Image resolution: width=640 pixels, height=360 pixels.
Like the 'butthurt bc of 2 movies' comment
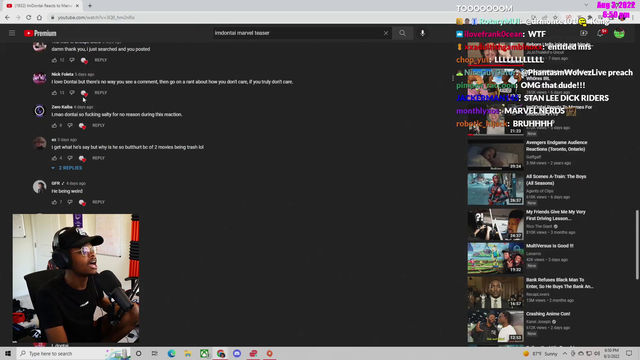(54, 158)
